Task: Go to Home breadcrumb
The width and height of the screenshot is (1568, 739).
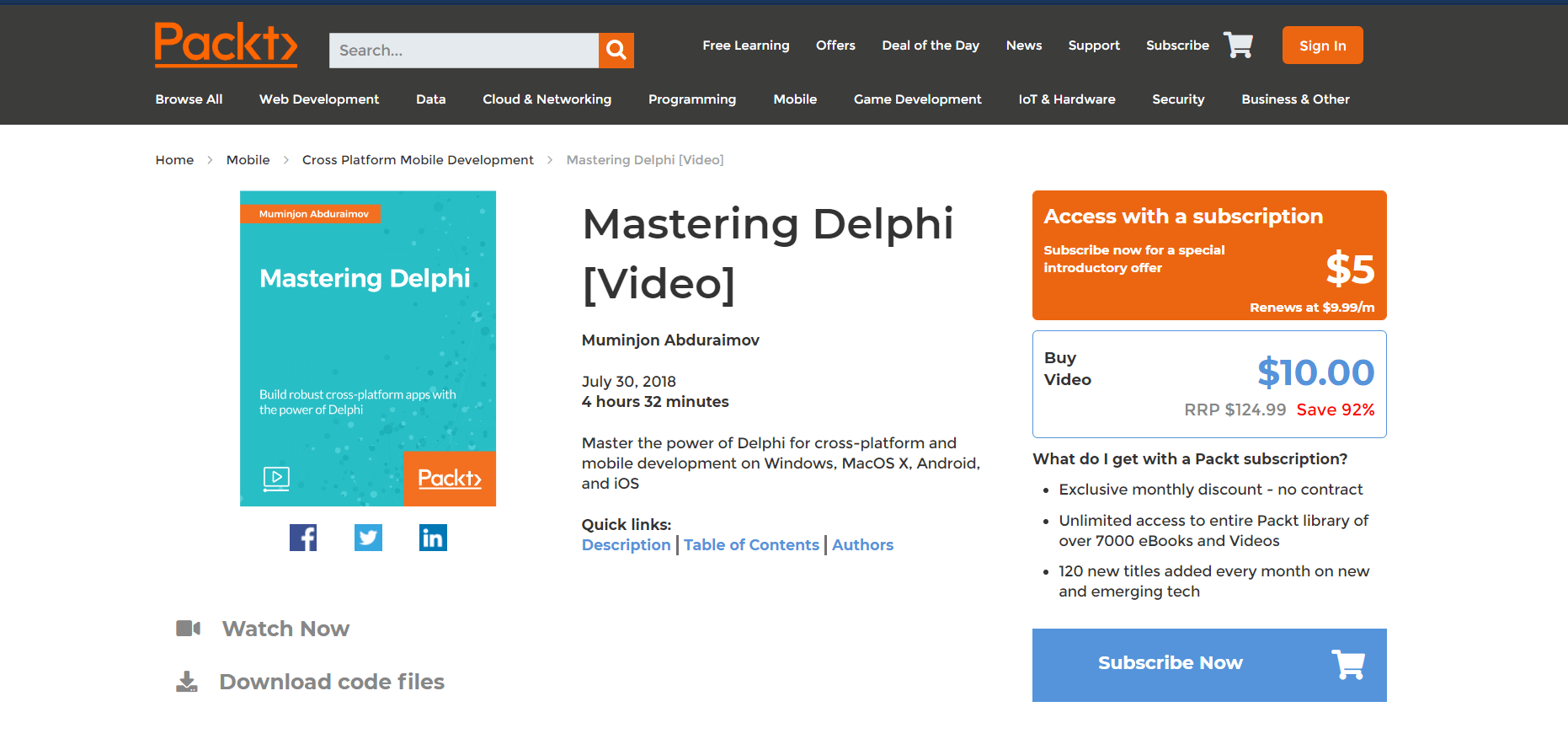Action: click(x=174, y=160)
